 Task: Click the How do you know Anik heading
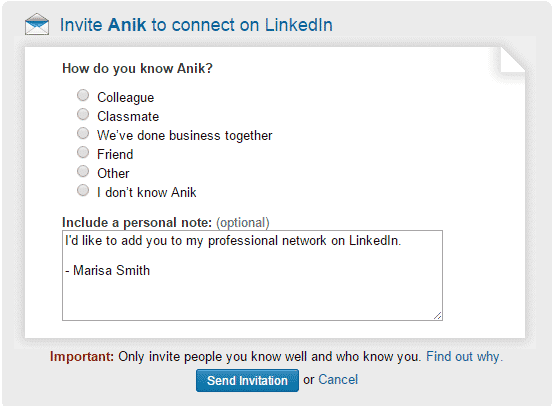coord(137,68)
